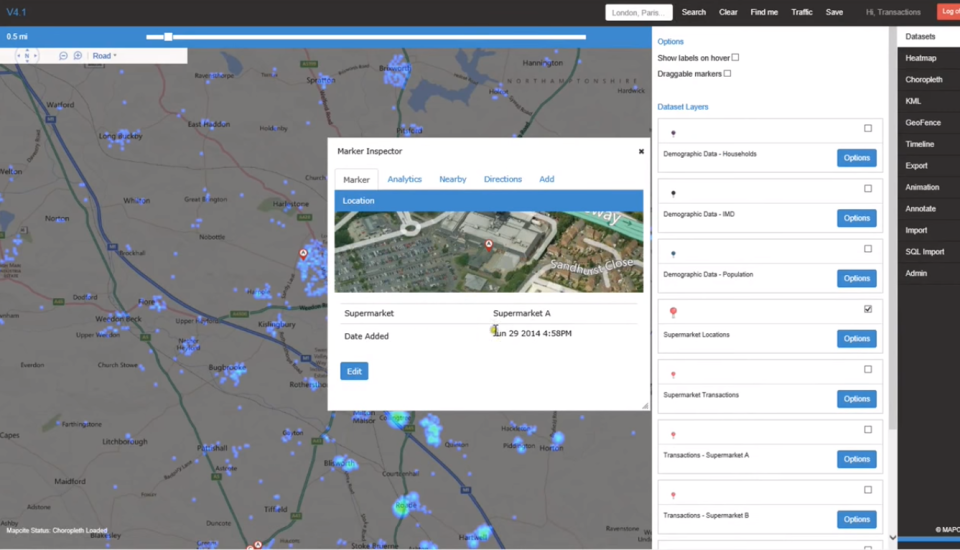Uncheck the Supermarket Locations layer checkbox
The width and height of the screenshot is (960, 550).
(868, 309)
